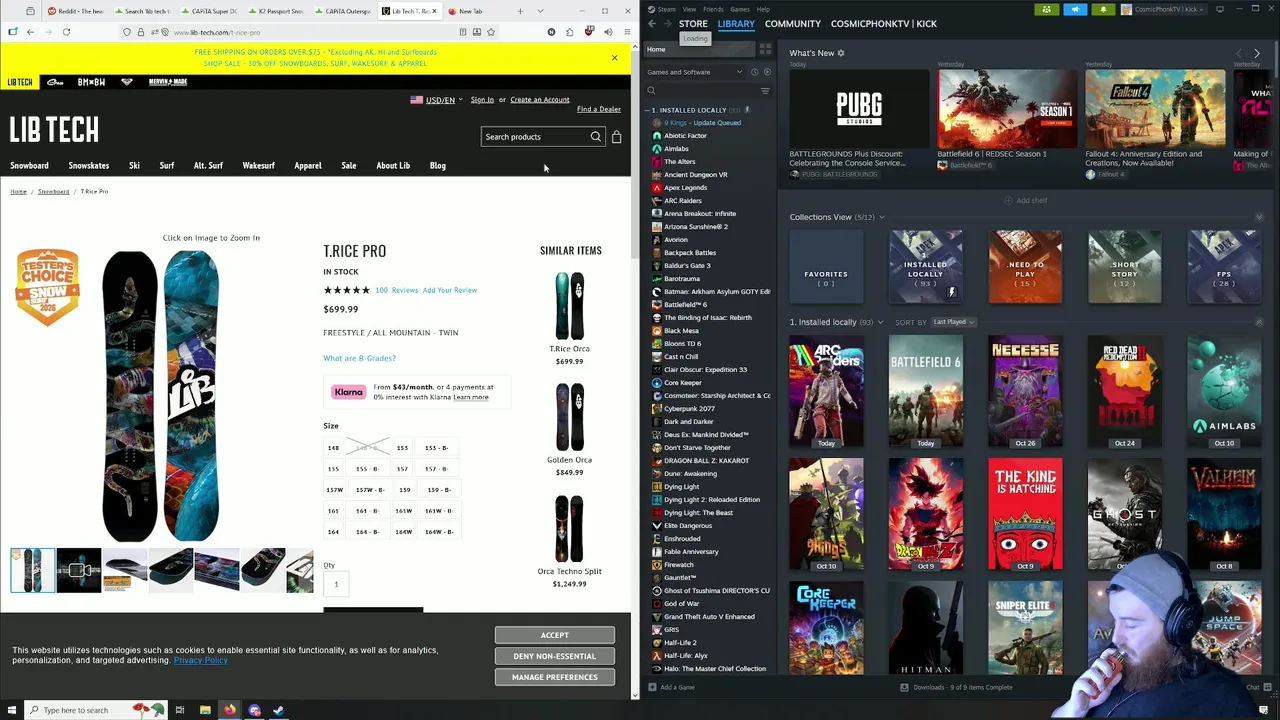Collapse the Collections shelf chevron
Screen dimensions: 1280x720
[x=1259, y=217]
